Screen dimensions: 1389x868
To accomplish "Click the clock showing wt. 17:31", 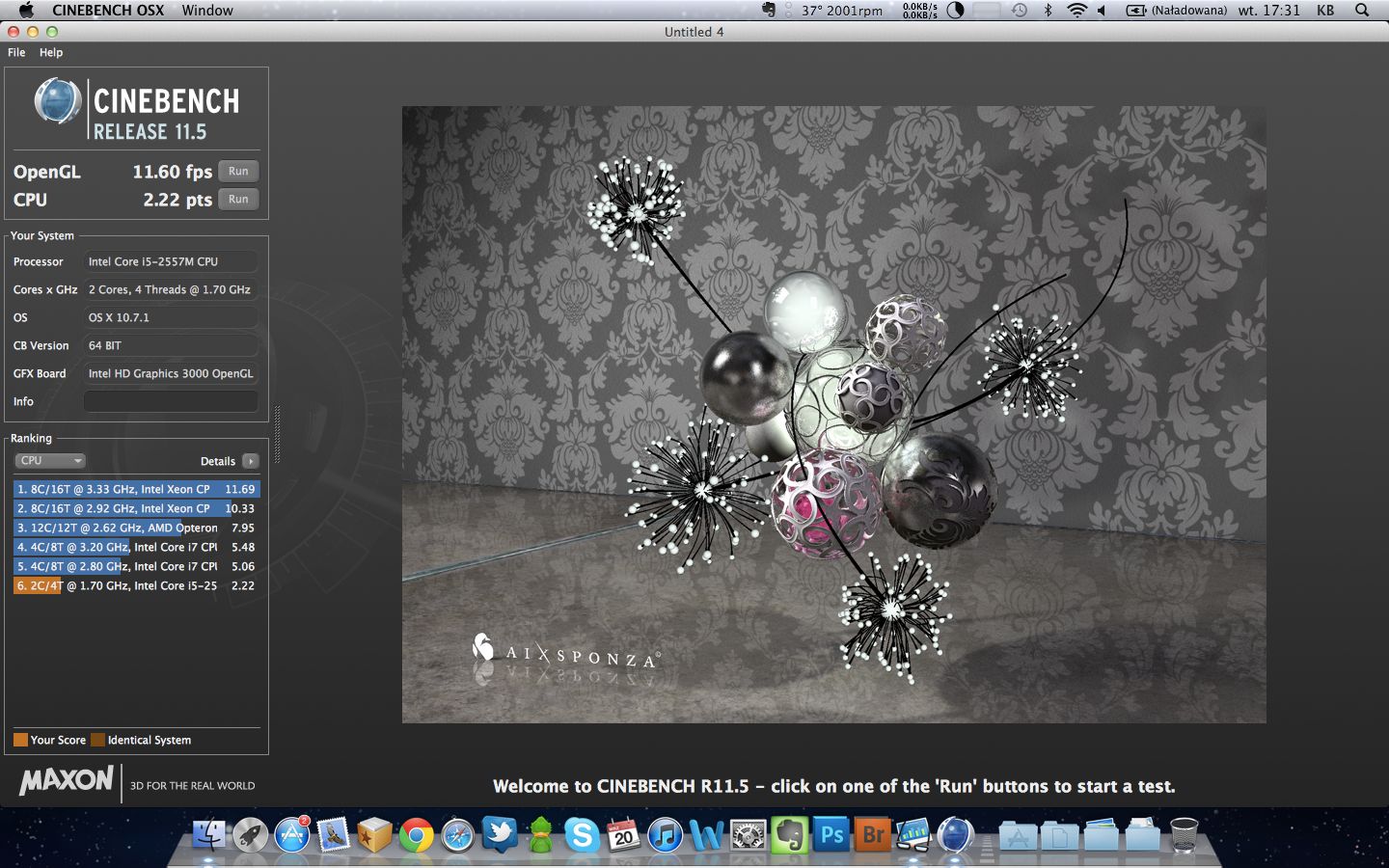I will point(1268,10).
